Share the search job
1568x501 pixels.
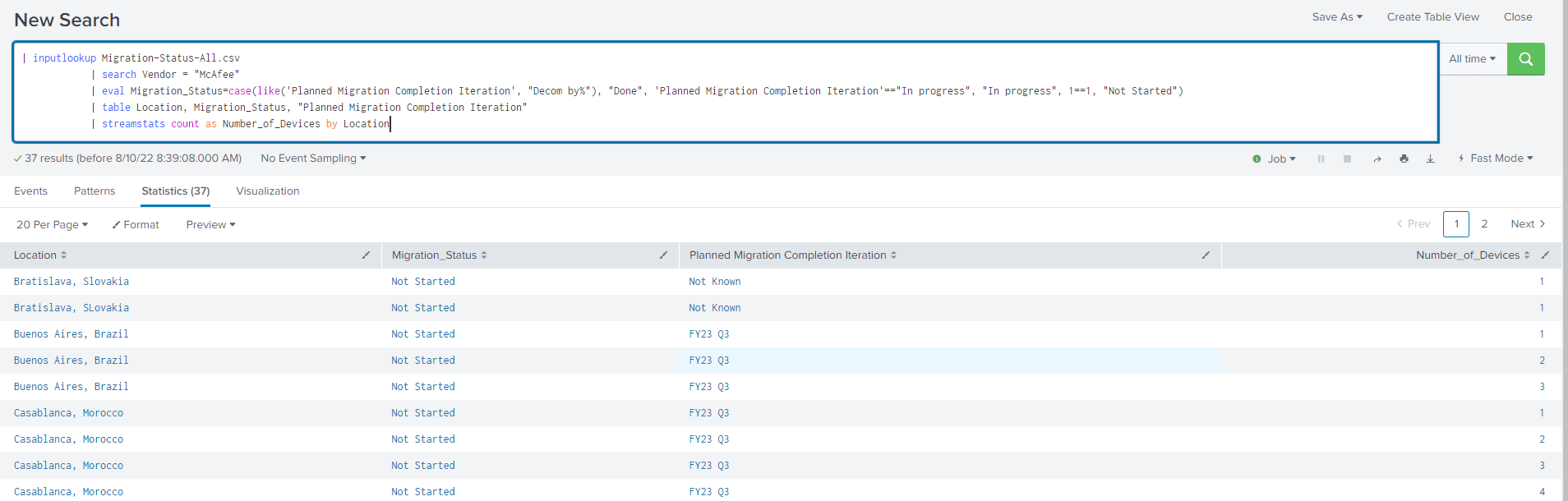pos(1377,159)
